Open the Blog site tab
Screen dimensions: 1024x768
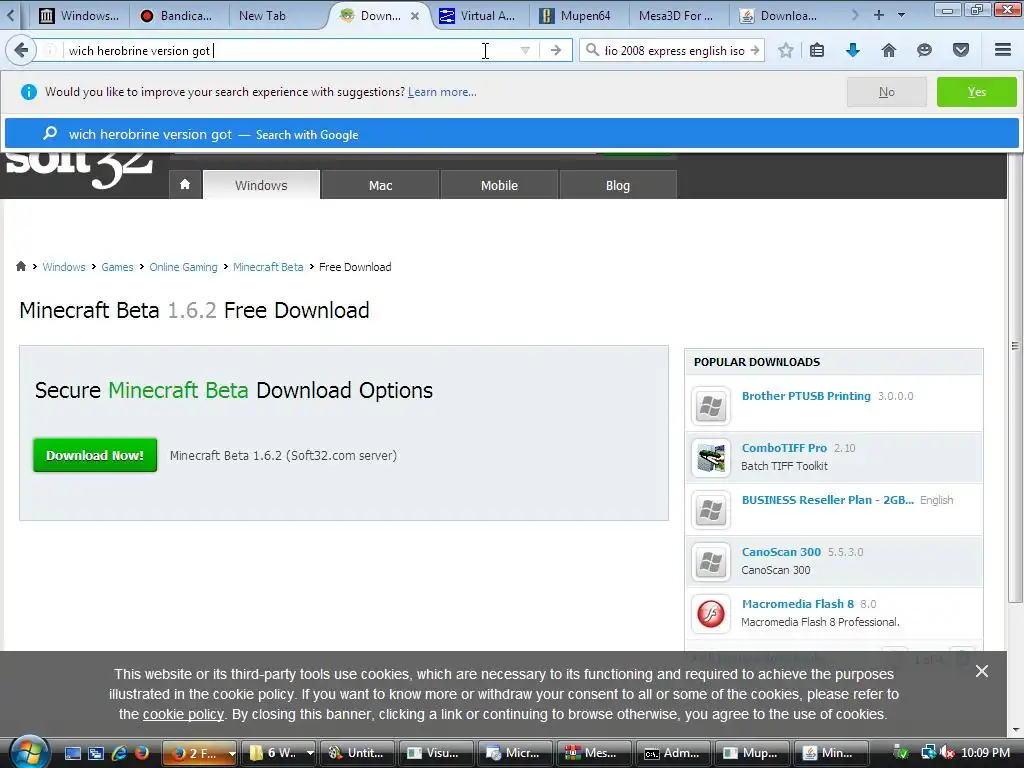[618, 185]
